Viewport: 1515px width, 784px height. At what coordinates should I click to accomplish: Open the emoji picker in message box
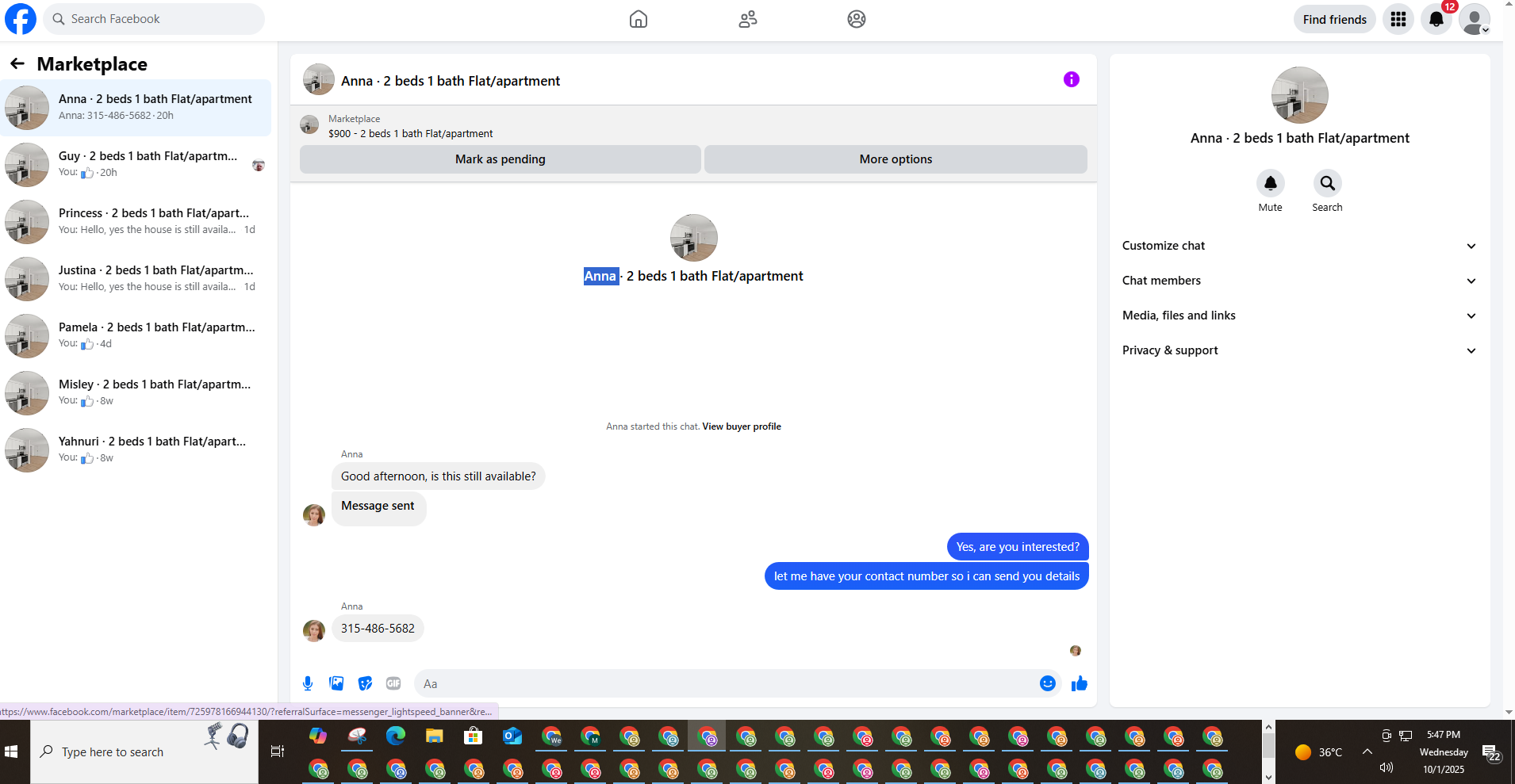tap(1048, 683)
